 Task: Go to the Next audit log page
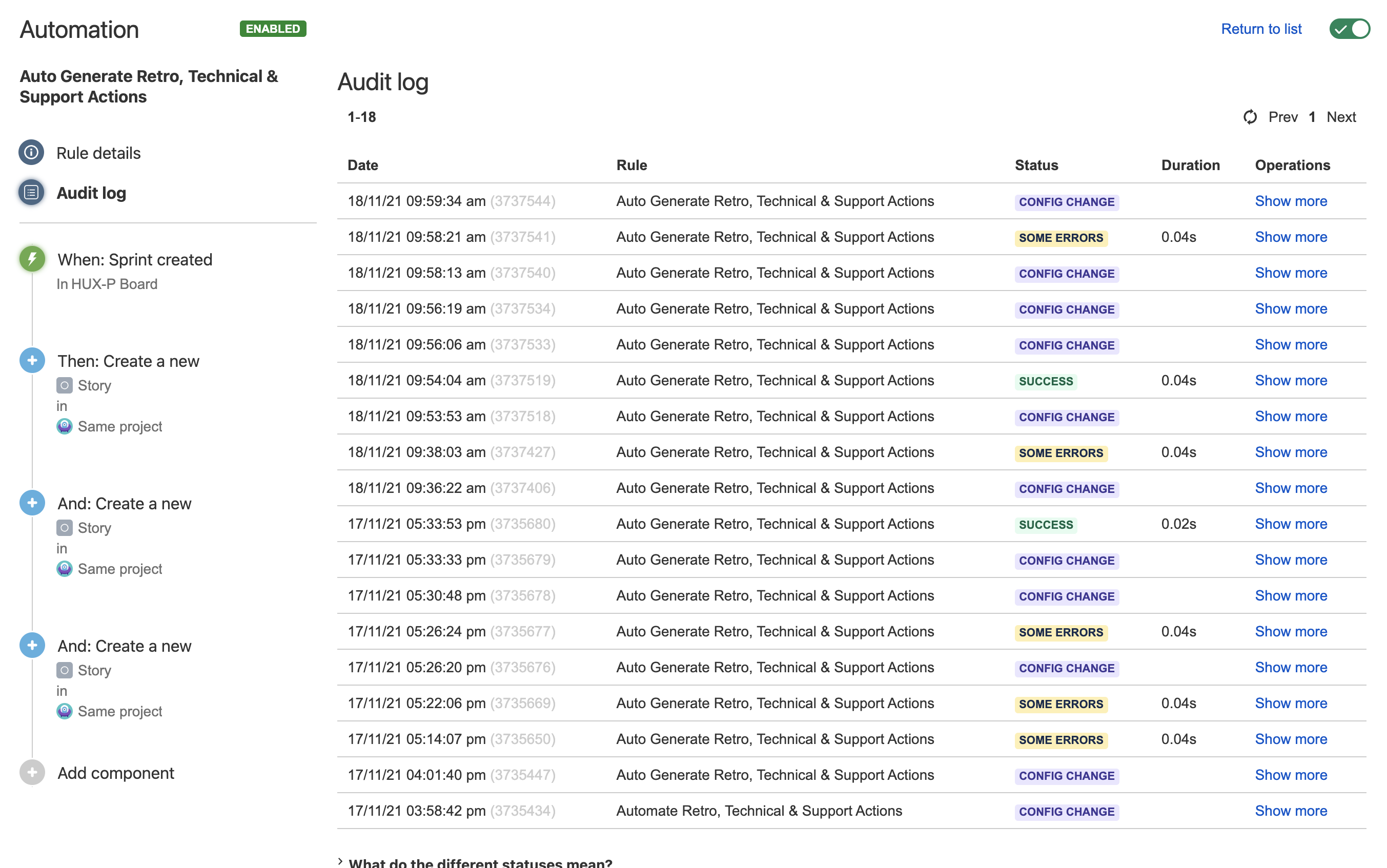[1341, 117]
